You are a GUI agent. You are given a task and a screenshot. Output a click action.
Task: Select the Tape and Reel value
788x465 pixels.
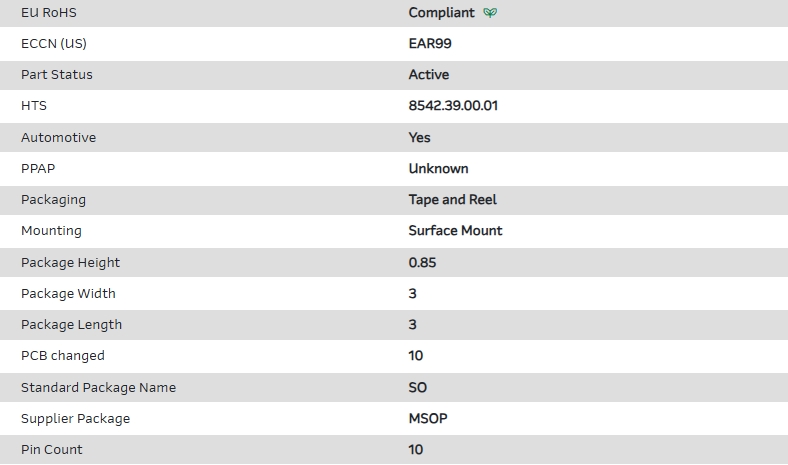[x=453, y=200]
